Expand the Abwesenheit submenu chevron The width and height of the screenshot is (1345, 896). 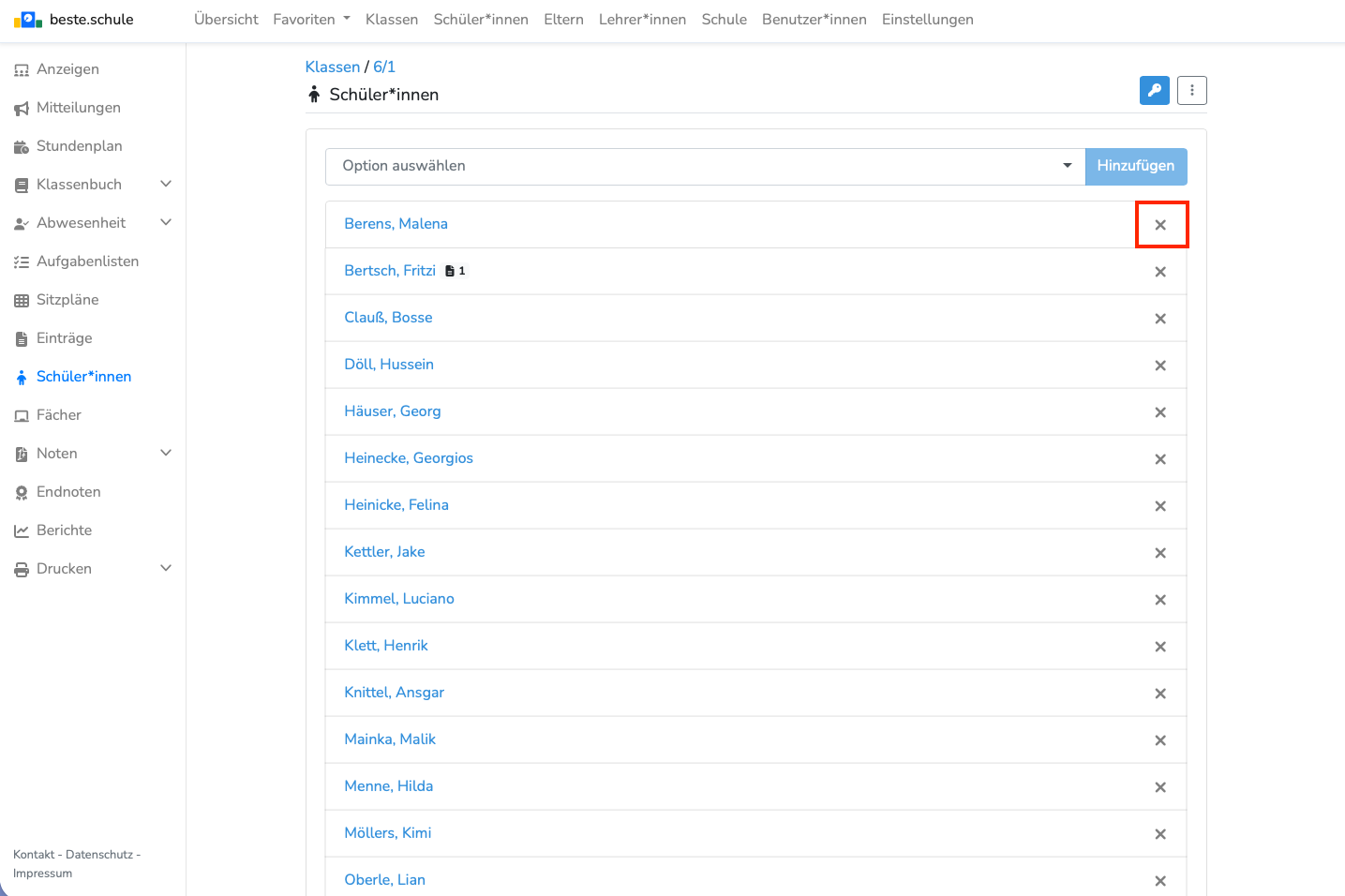click(x=166, y=223)
